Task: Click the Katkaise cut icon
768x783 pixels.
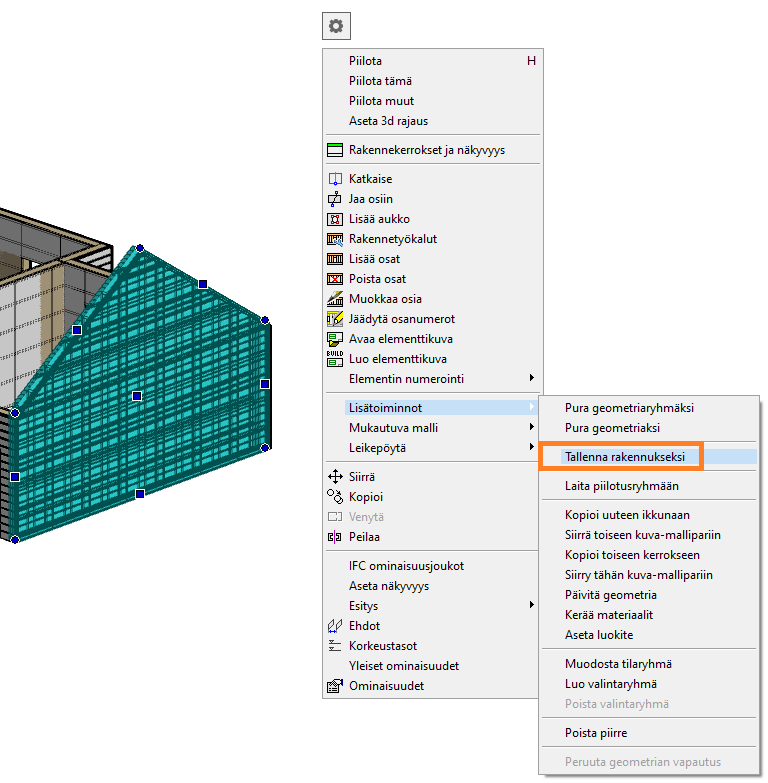Action: pos(335,179)
